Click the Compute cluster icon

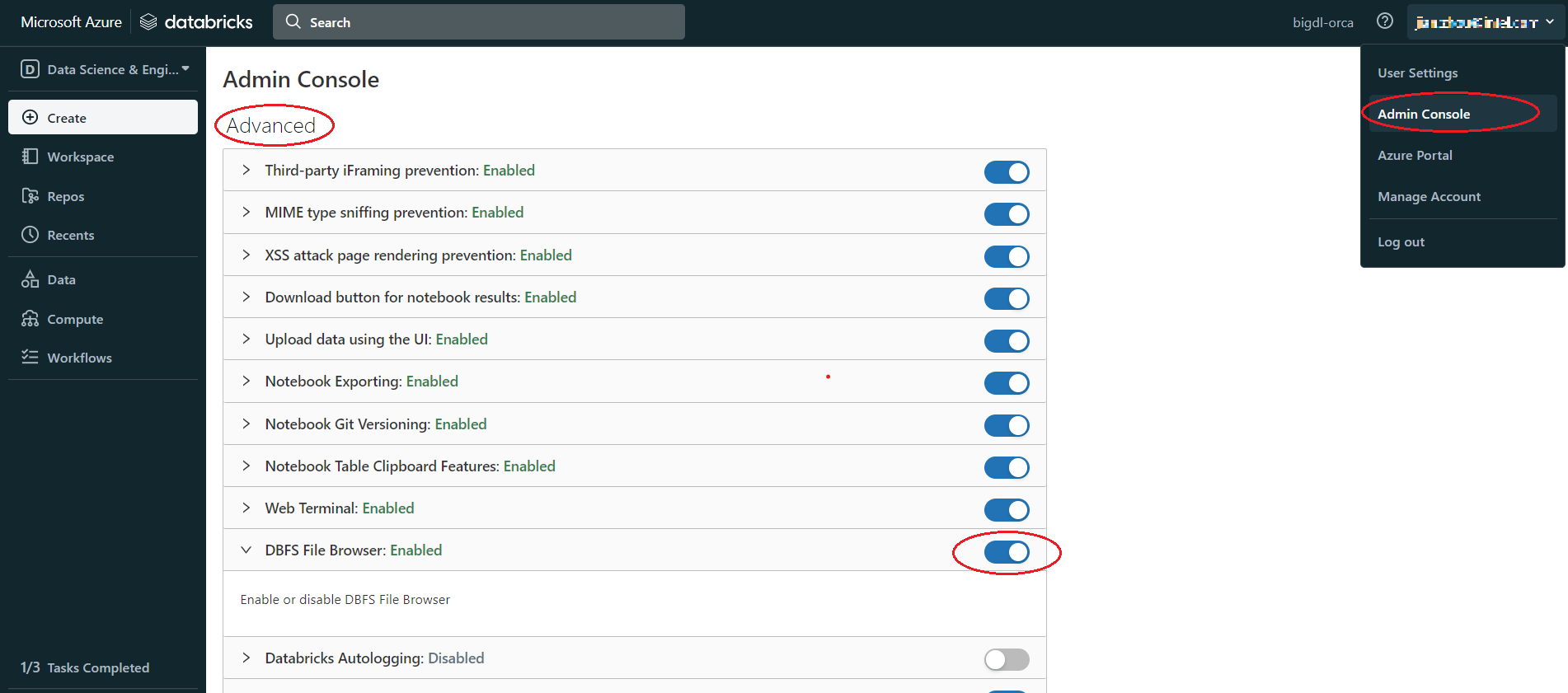(x=30, y=319)
